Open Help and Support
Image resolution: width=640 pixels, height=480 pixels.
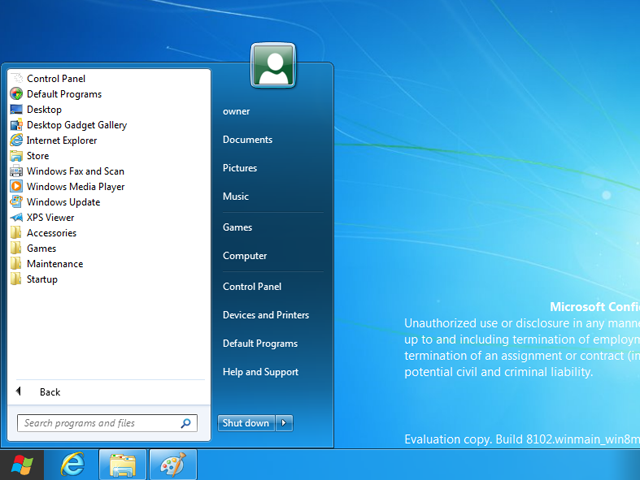(x=260, y=372)
